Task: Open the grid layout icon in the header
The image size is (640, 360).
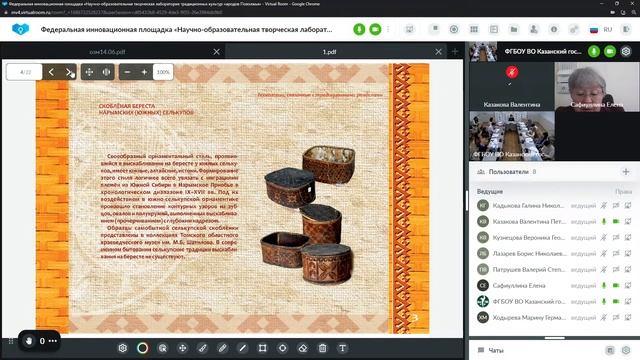Action: coord(474,29)
